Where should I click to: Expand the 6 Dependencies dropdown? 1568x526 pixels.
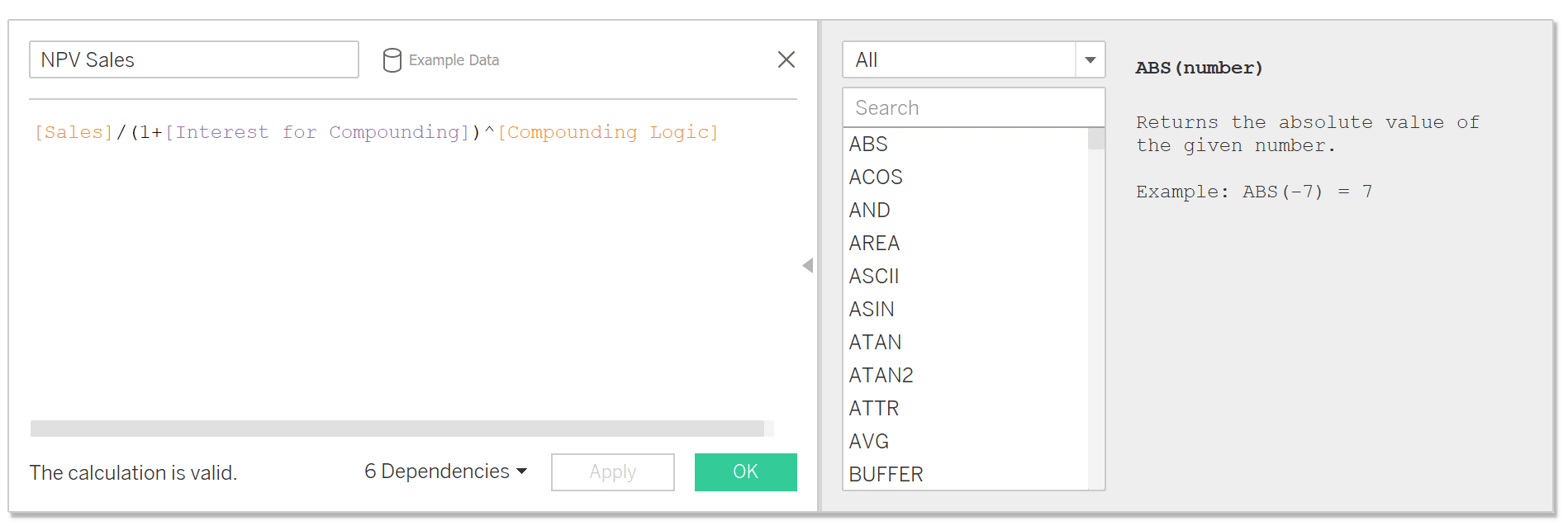(446, 472)
